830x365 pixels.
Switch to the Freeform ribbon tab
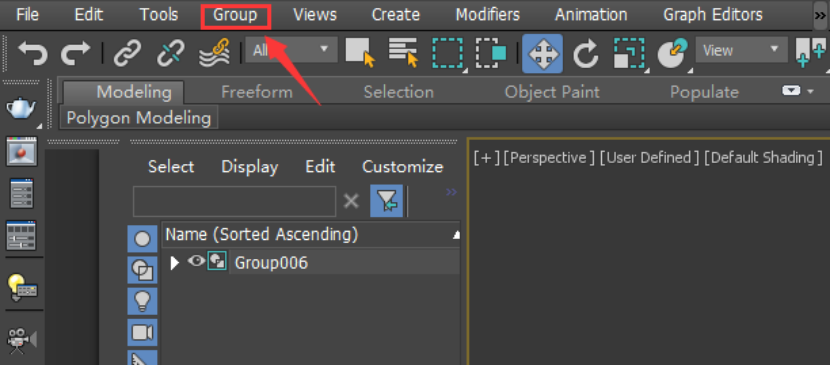click(x=257, y=92)
